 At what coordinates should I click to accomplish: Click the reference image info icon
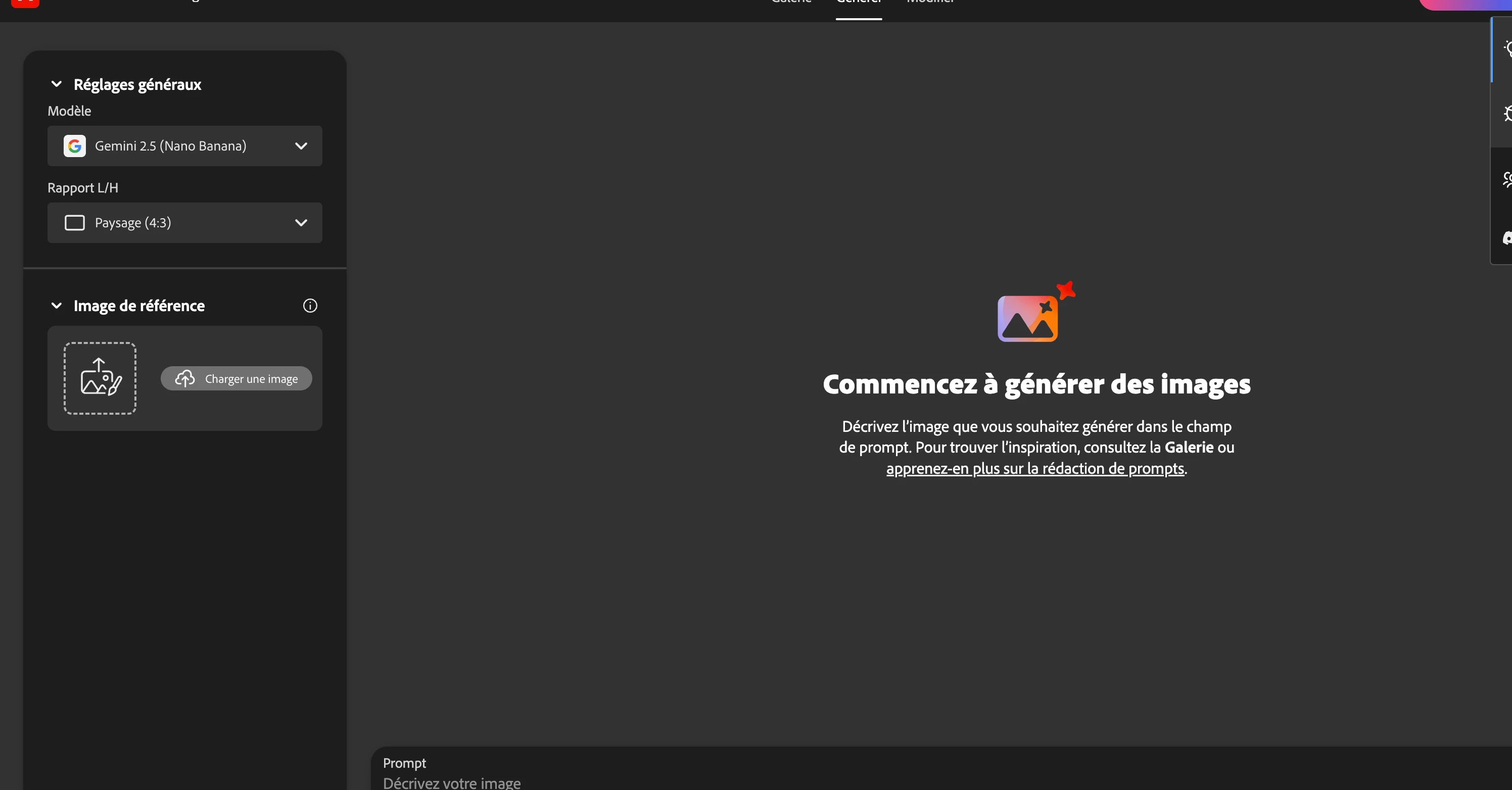coord(310,306)
